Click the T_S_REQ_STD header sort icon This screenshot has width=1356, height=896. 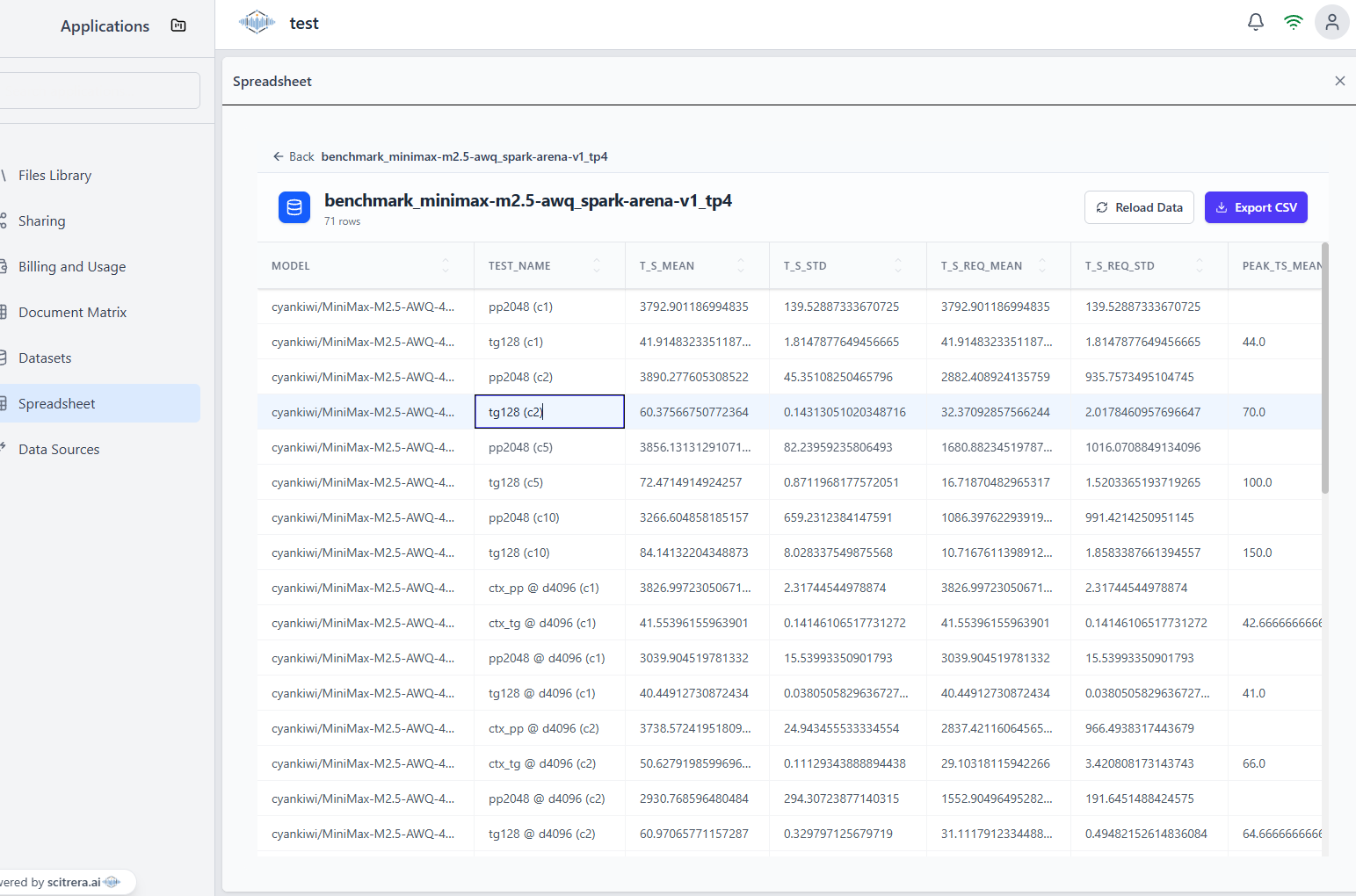click(1200, 265)
